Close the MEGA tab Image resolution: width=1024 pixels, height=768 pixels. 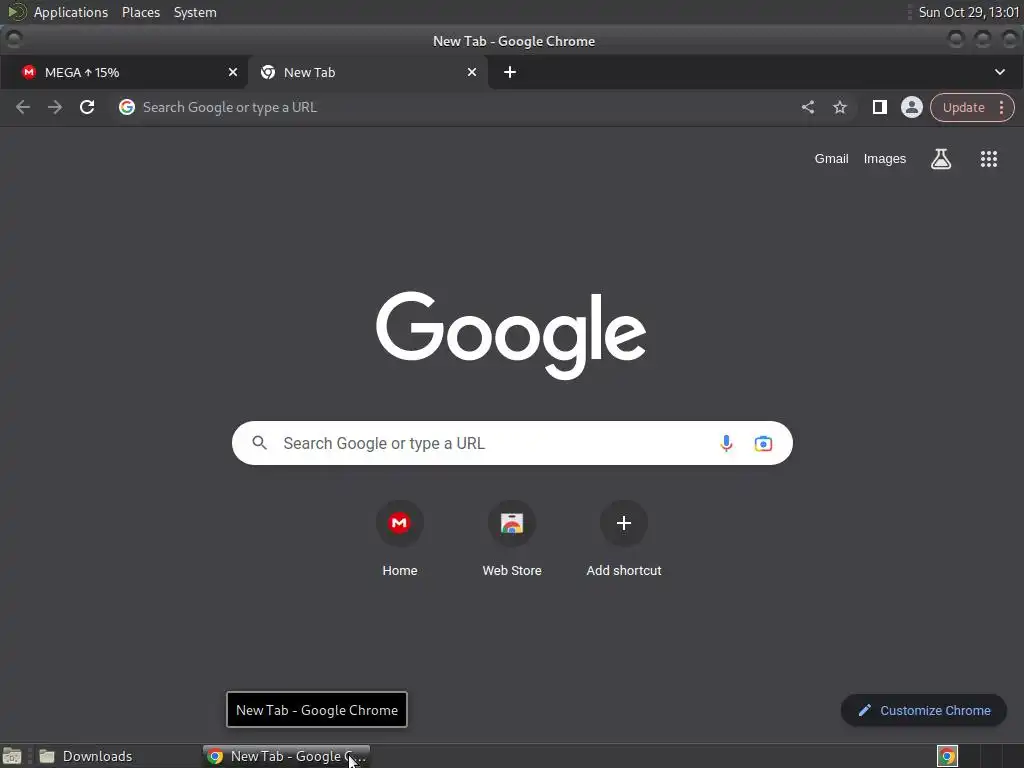(x=233, y=72)
